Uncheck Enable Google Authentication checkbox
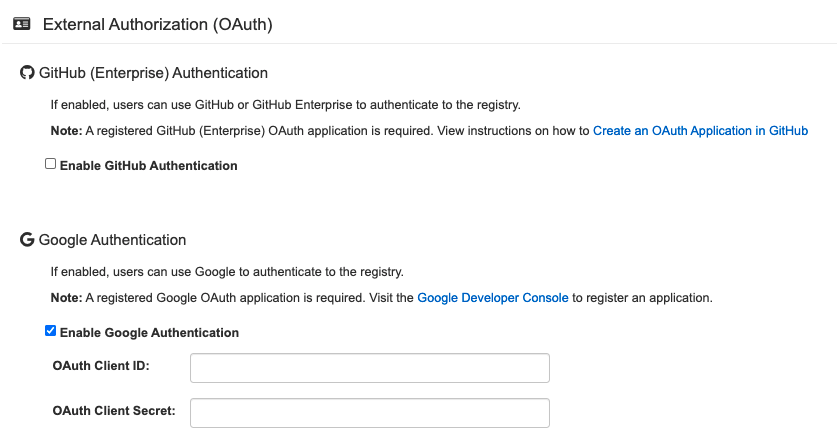This screenshot has height=448, width=837. point(50,331)
